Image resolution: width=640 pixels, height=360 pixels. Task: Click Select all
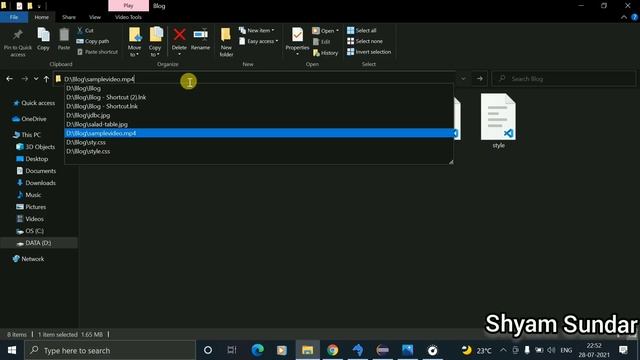(x=362, y=31)
